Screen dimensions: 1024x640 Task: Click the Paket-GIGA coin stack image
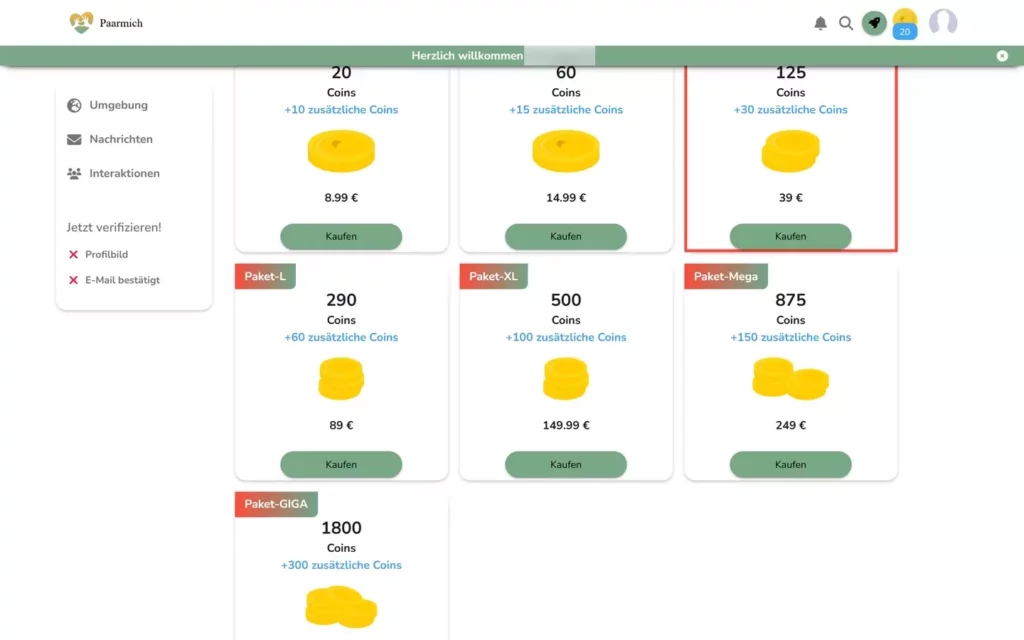(x=341, y=607)
